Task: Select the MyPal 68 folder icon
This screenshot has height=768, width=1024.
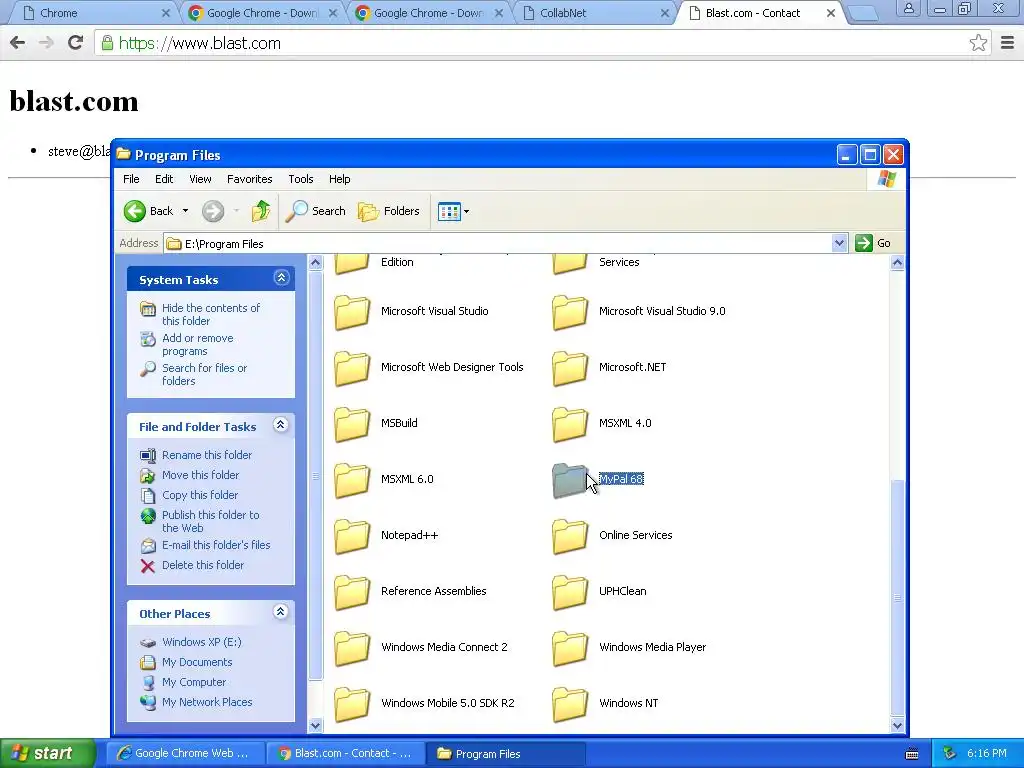Action: tap(569, 479)
